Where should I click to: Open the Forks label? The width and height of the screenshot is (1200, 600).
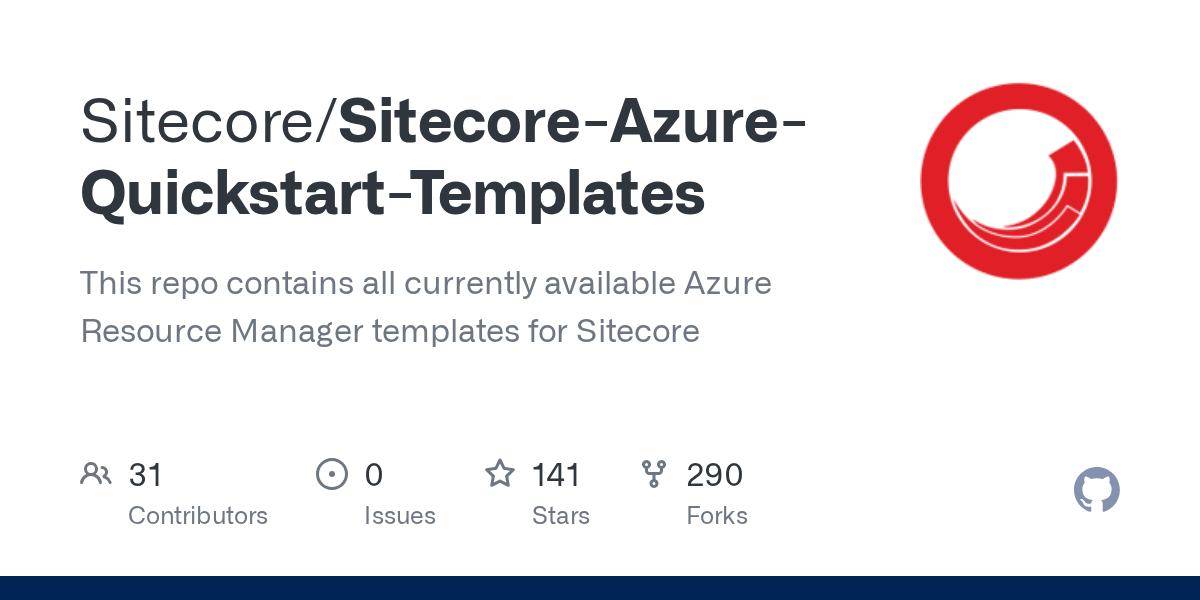pyautogui.click(x=716, y=516)
